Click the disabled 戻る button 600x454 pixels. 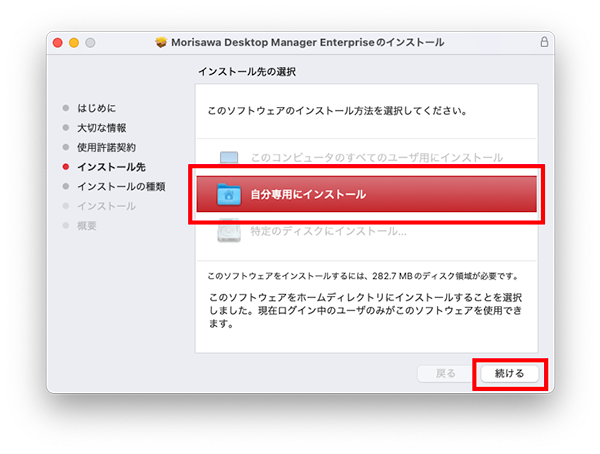pos(445,373)
